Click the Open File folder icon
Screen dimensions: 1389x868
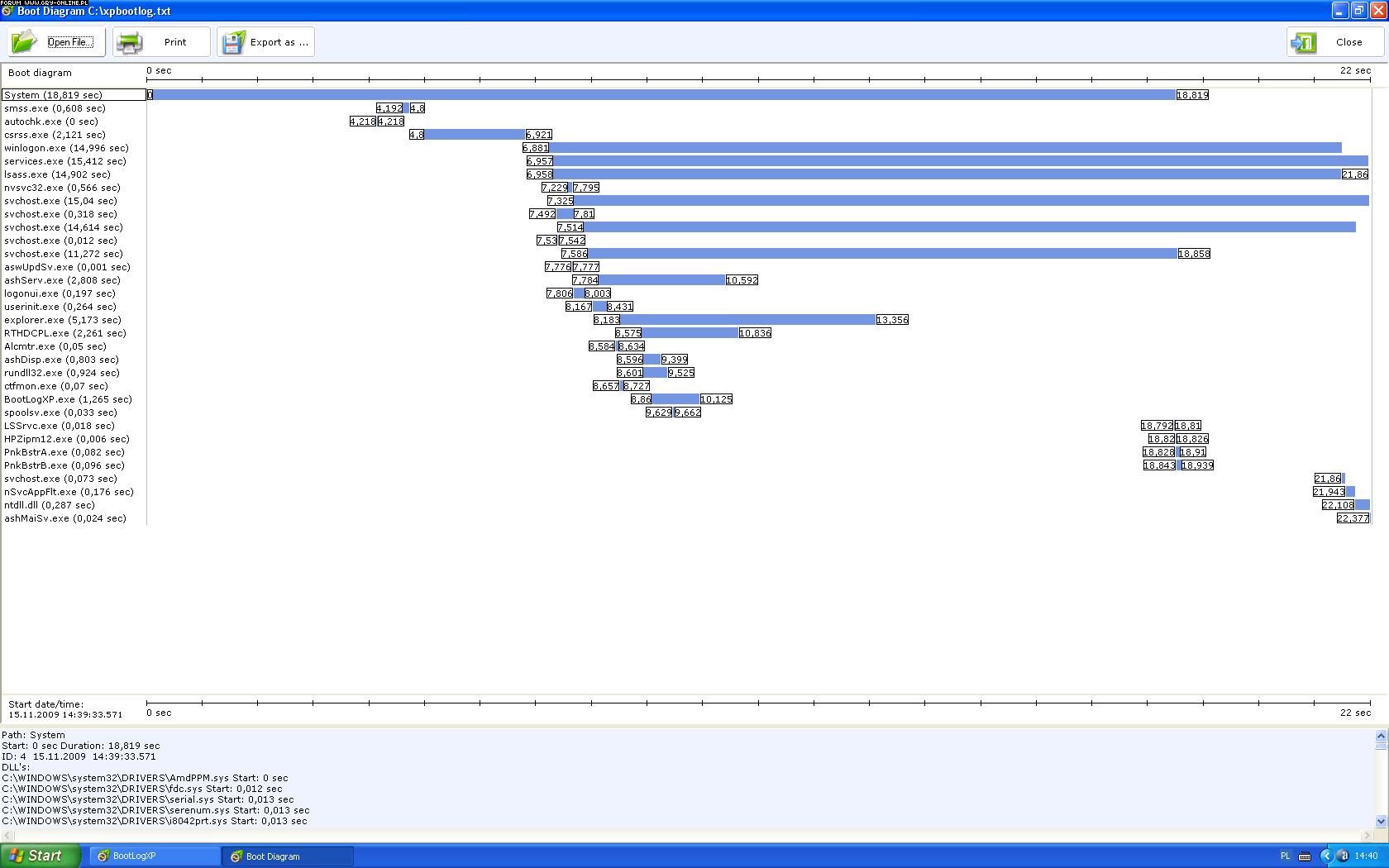pos(24,41)
